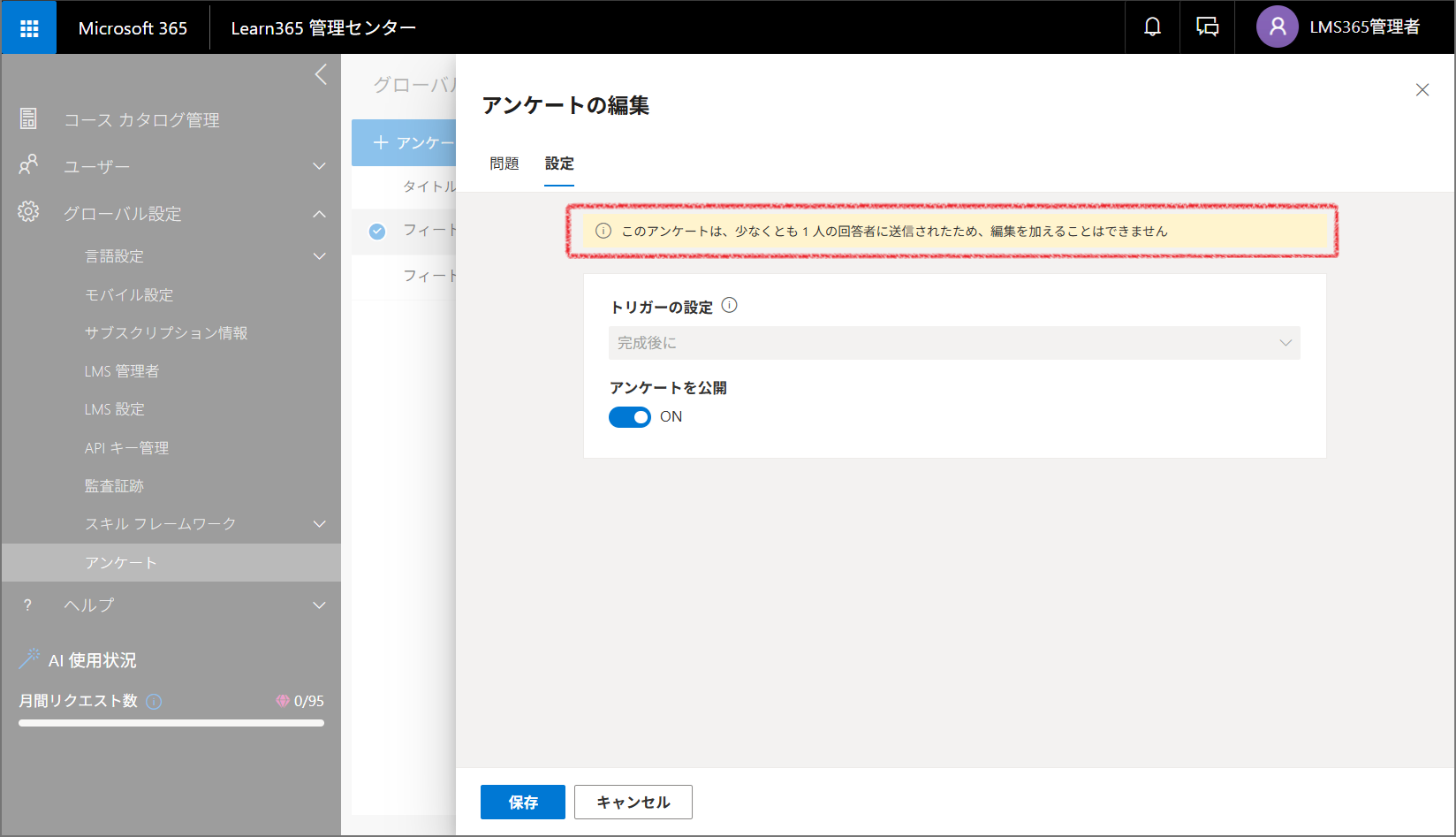1456x837 pixels.
Task: Open LMS 設定 in sidebar
Action: coord(115,409)
